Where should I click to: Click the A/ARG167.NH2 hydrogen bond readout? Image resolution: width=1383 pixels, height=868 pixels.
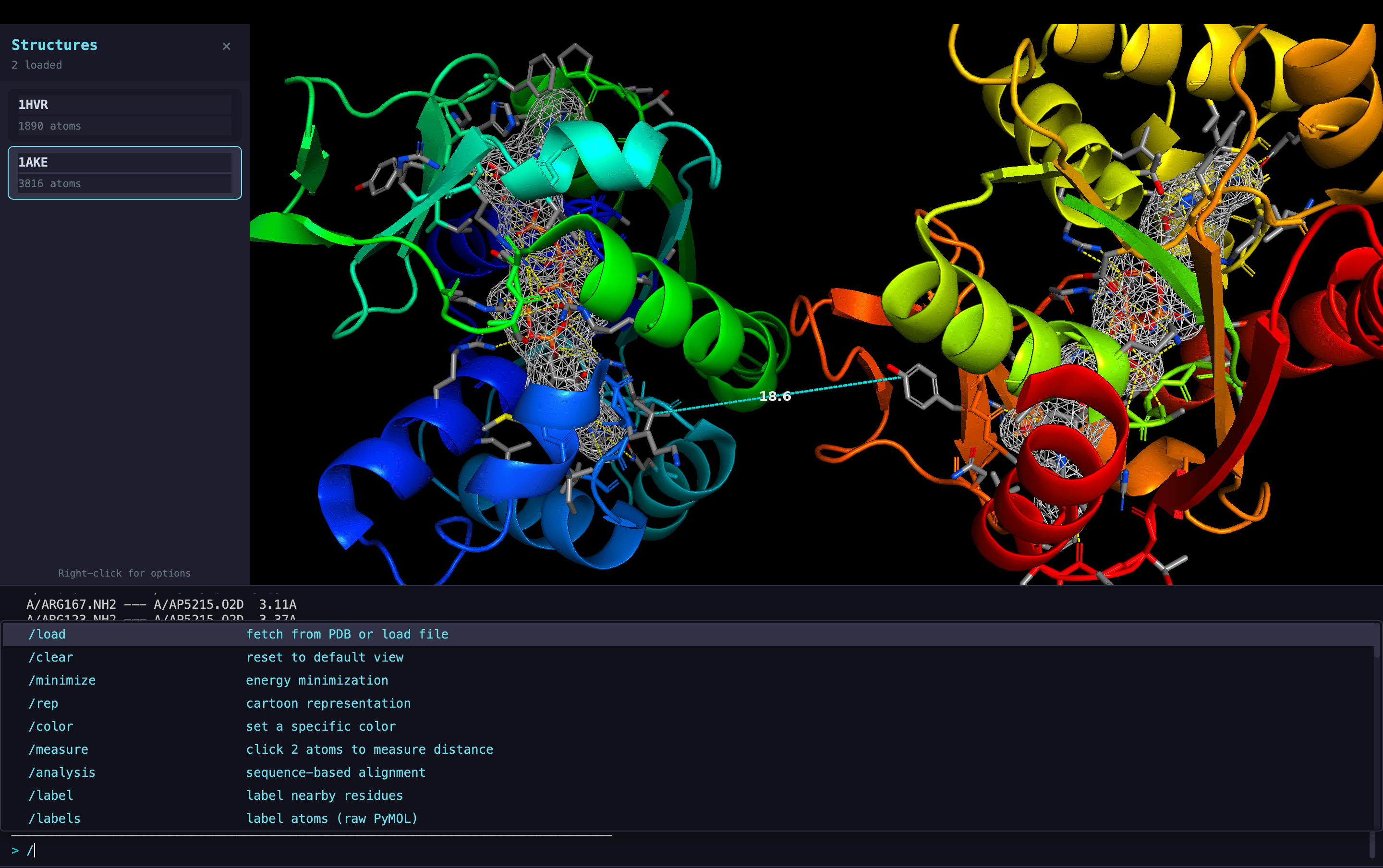[161, 604]
